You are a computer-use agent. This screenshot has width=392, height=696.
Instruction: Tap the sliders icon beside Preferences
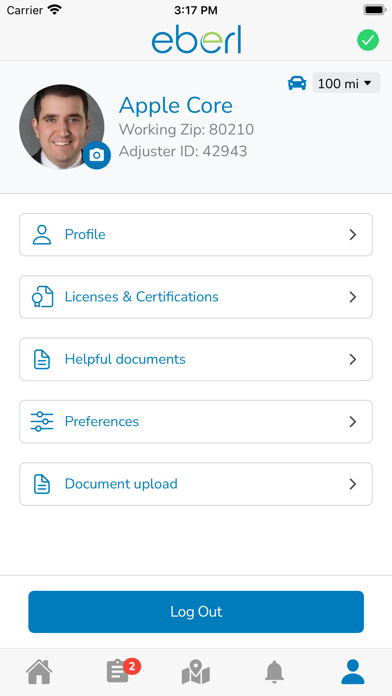(x=42, y=421)
